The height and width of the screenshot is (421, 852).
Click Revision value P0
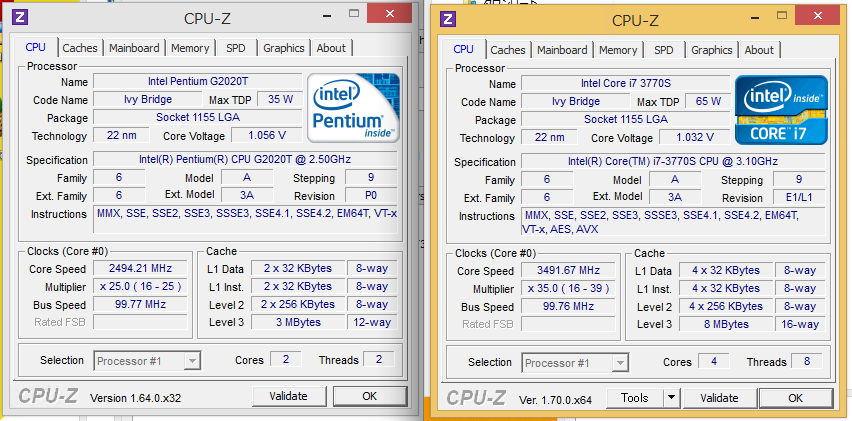pos(371,196)
